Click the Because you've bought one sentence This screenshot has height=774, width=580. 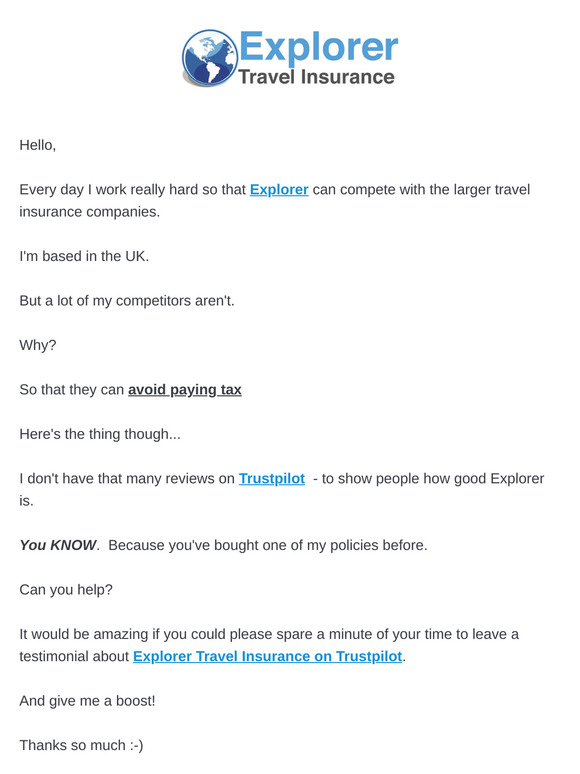268,545
